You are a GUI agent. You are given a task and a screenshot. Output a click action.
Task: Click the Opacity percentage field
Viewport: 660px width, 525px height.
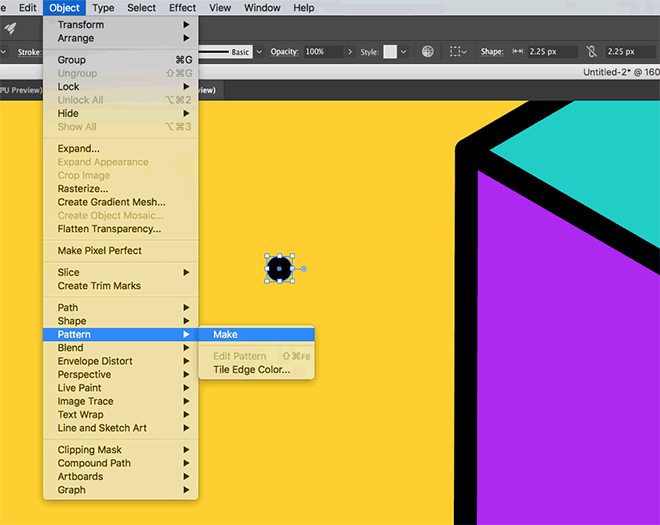pos(322,51)
